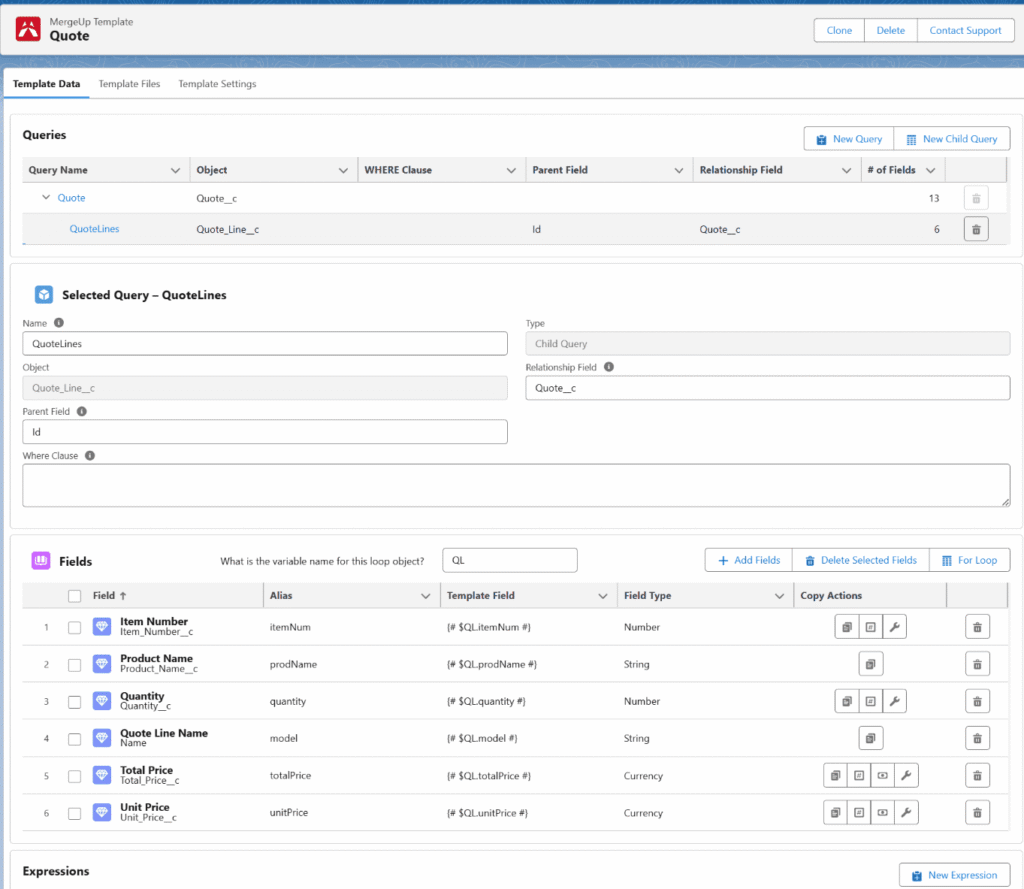1024x889 pixels.
Task: Delete the Quantity field via trash icon
Action: (978, 702)
